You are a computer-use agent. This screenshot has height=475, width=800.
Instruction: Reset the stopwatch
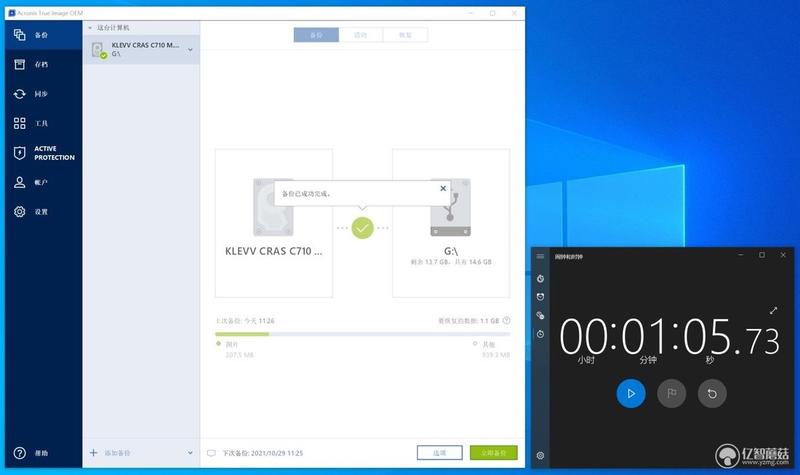pos(712,393)
